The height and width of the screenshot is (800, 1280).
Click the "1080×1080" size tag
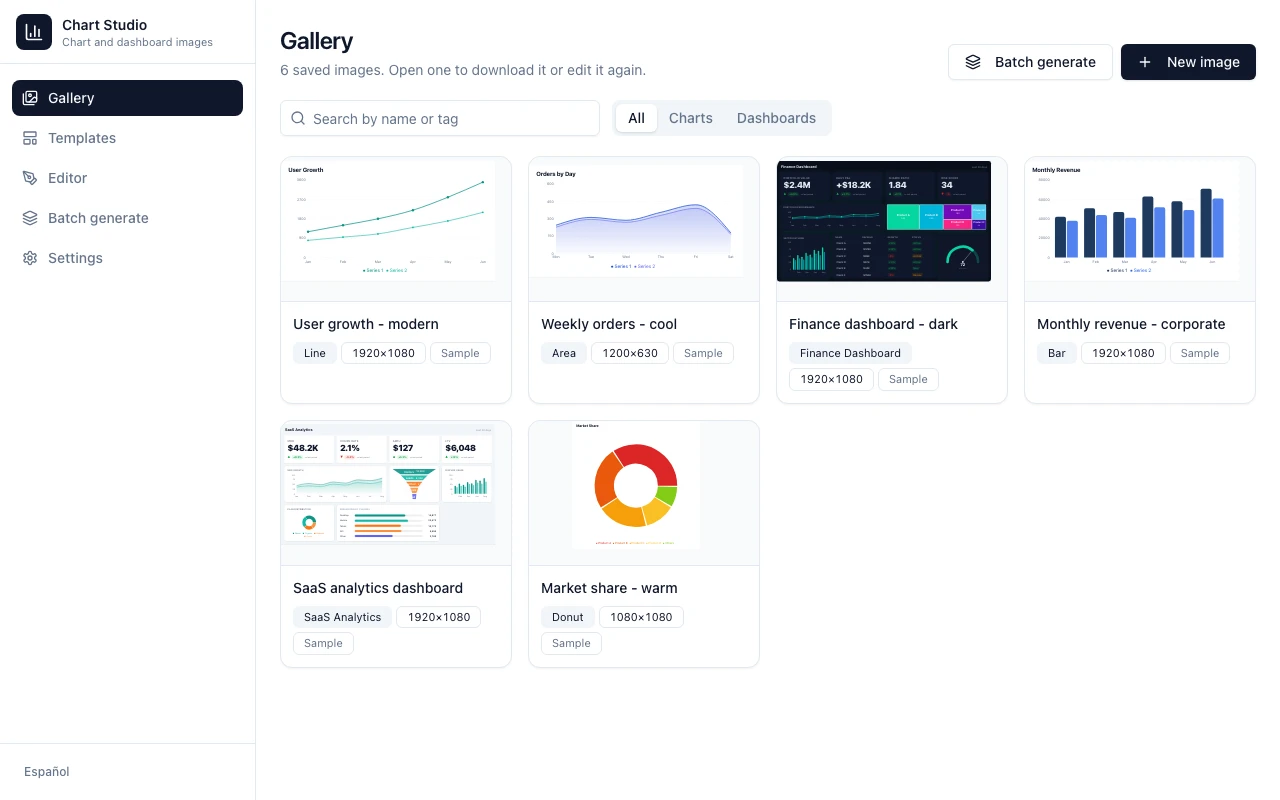click(641, 617)
